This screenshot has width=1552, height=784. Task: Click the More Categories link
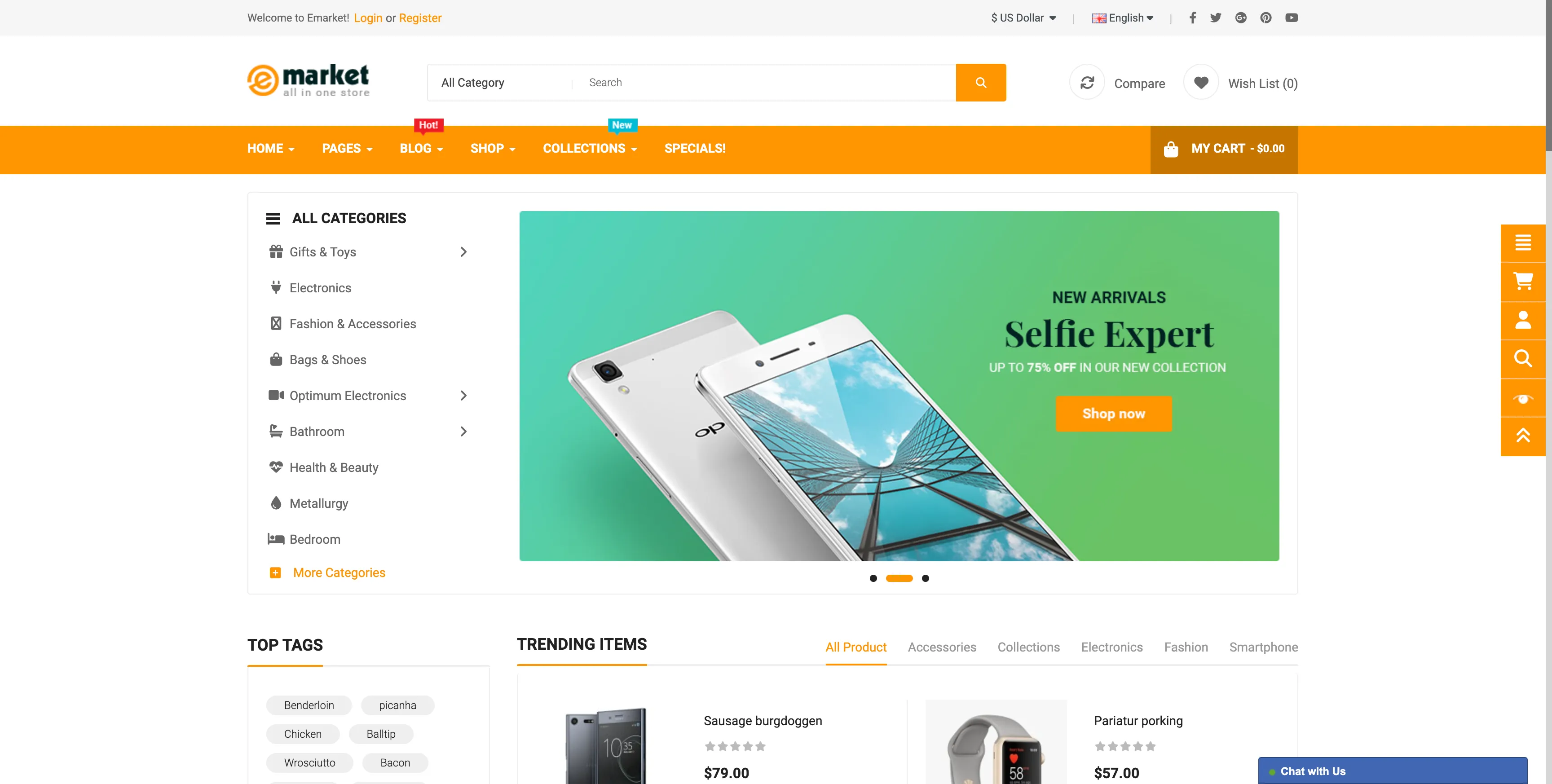[339, 572]
